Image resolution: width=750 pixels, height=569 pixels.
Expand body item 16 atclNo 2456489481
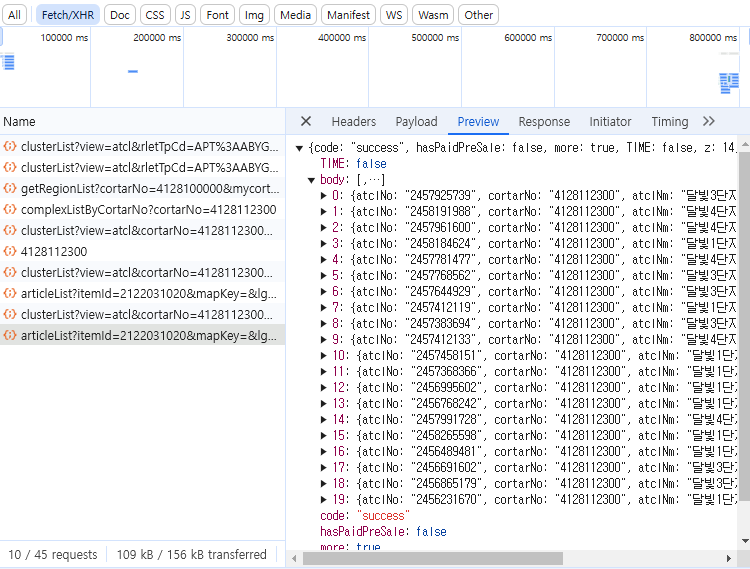click(324, 452)
